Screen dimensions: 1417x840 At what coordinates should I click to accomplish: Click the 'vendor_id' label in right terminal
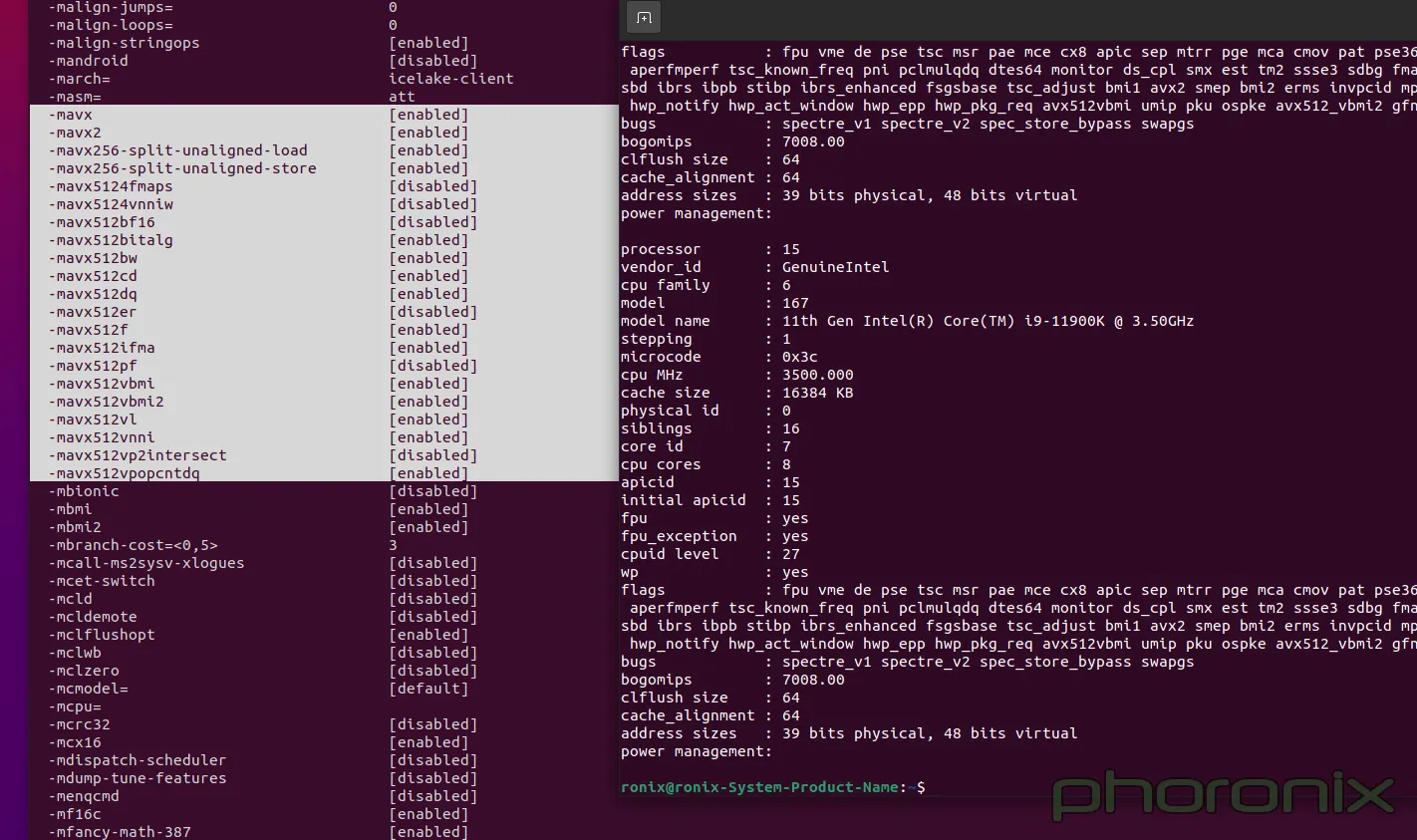[x=661, y=267]
